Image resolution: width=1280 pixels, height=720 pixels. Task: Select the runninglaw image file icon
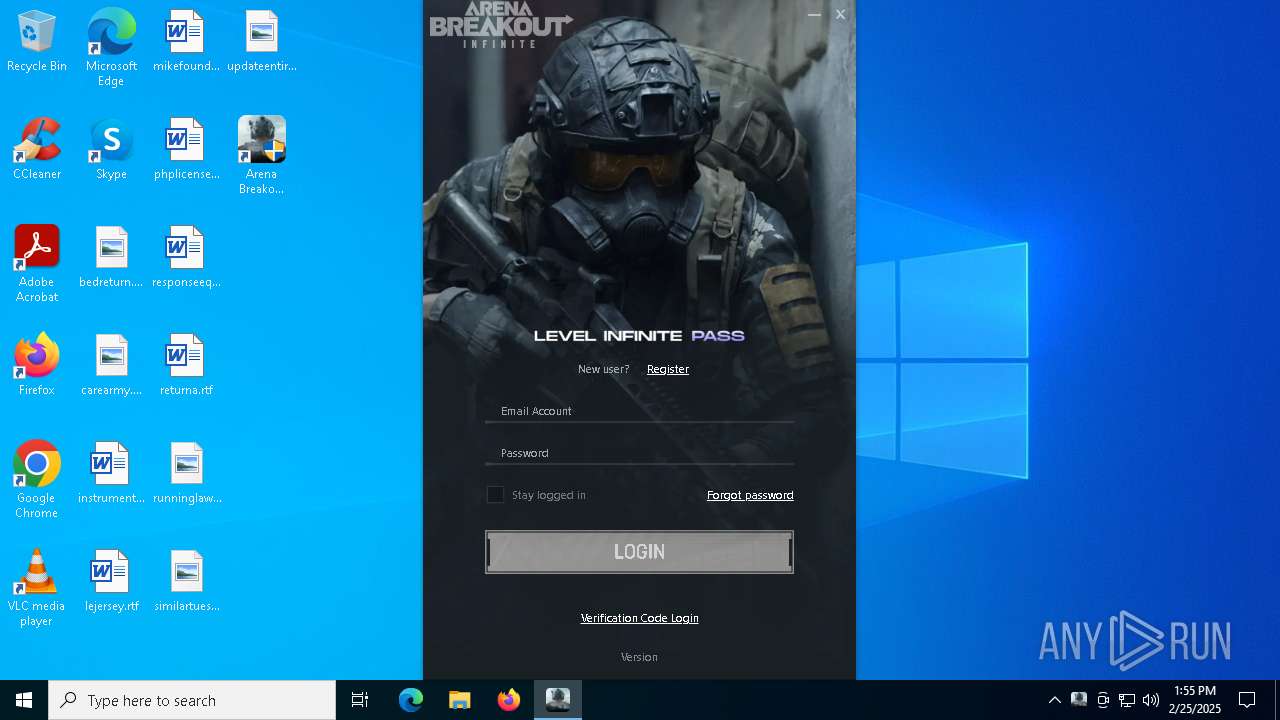point(186,474)
